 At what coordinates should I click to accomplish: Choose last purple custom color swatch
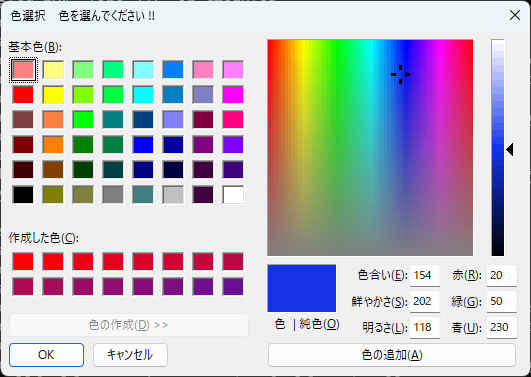point(233,287)
